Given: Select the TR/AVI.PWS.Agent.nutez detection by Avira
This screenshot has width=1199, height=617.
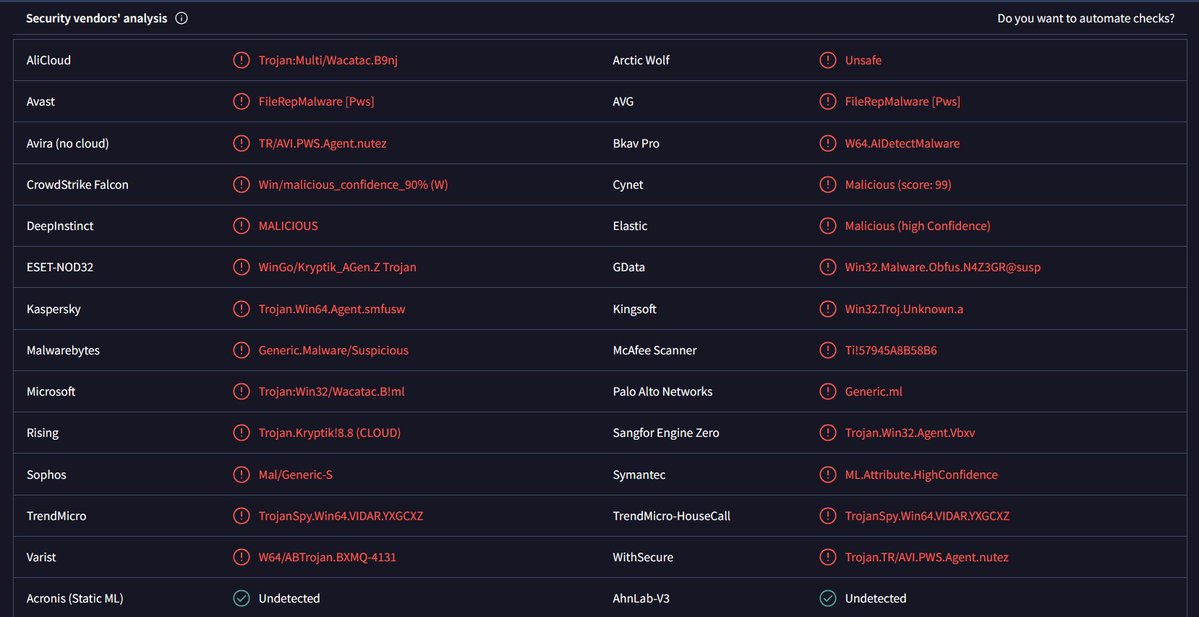Looking at the screenshot, I should click(x=323, y=143).
